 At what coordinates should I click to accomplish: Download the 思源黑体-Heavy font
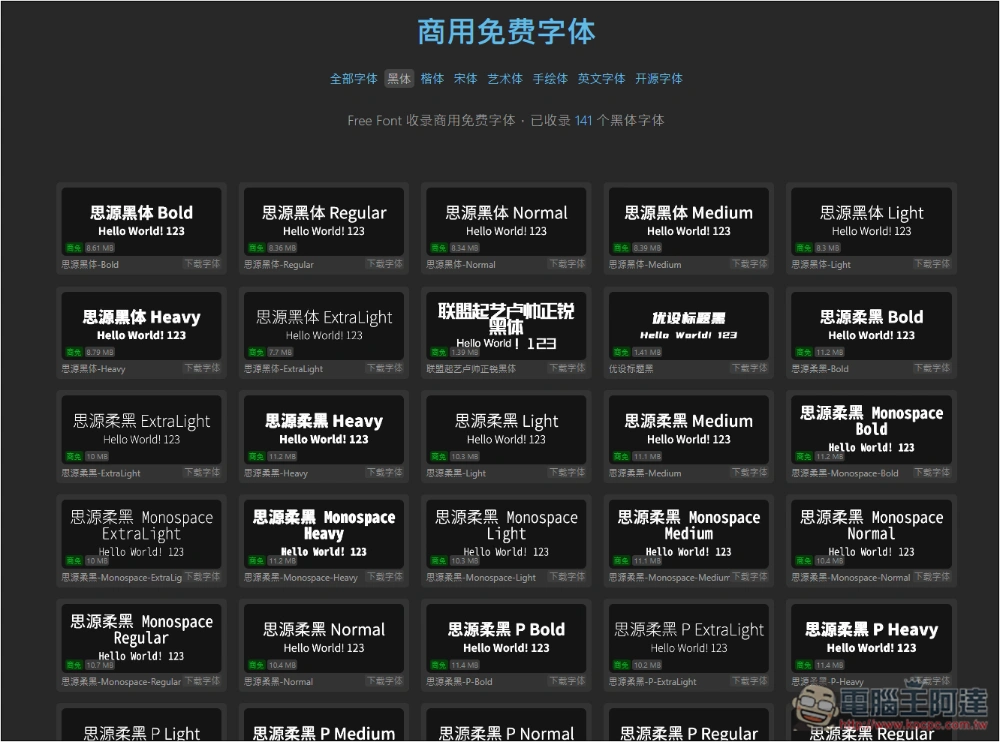click(202, 369)
